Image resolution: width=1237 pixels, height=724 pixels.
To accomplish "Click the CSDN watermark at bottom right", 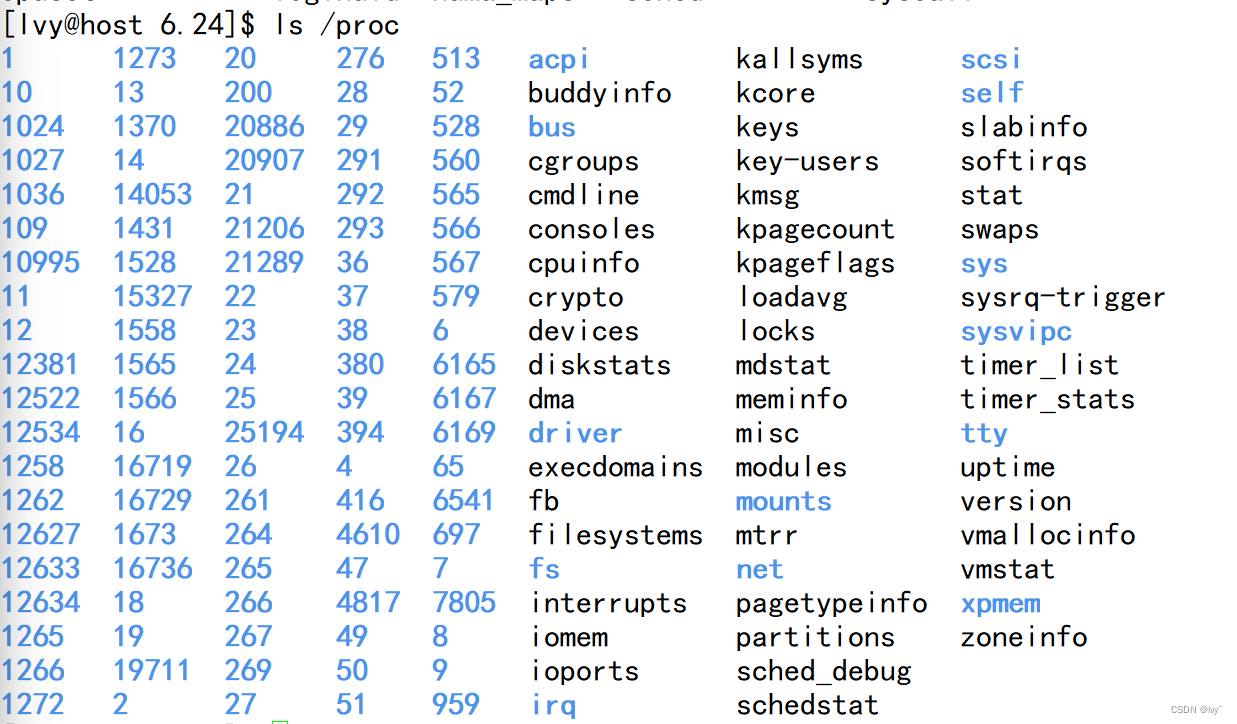I will click(1195, 709).
